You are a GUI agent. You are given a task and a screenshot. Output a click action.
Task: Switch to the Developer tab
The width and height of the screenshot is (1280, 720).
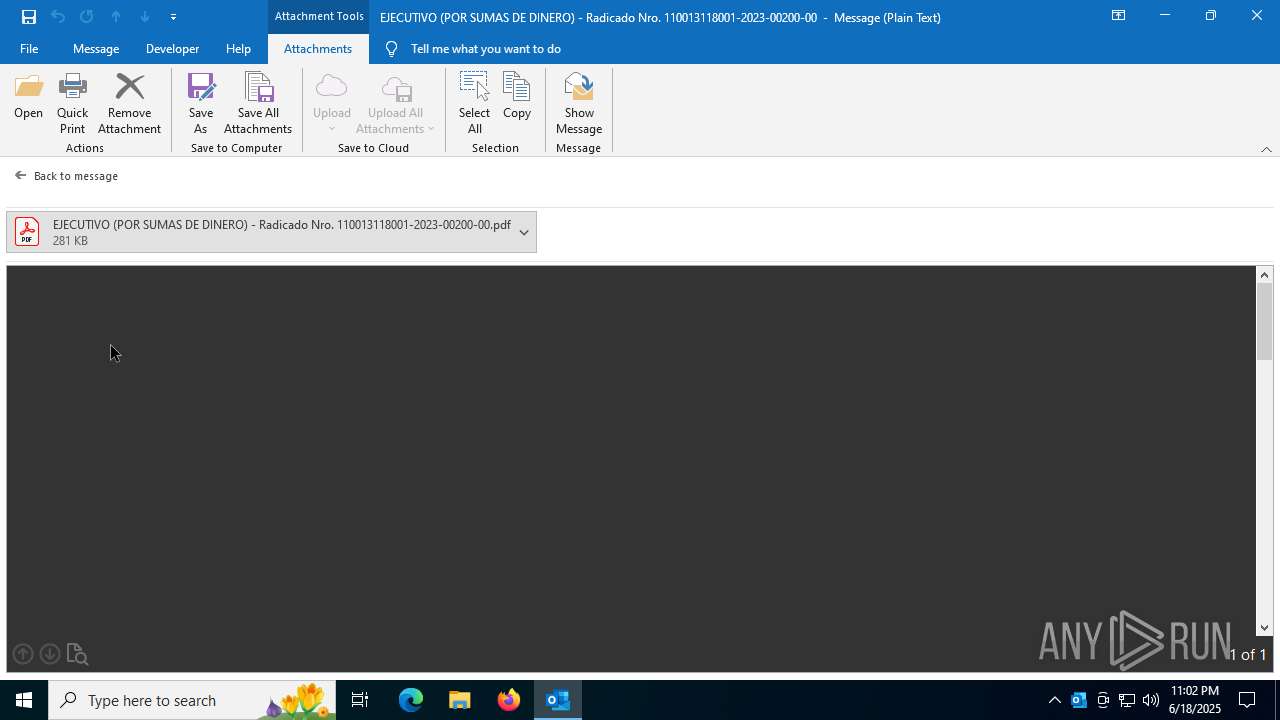pyautogui.click(x=172, y=49)
